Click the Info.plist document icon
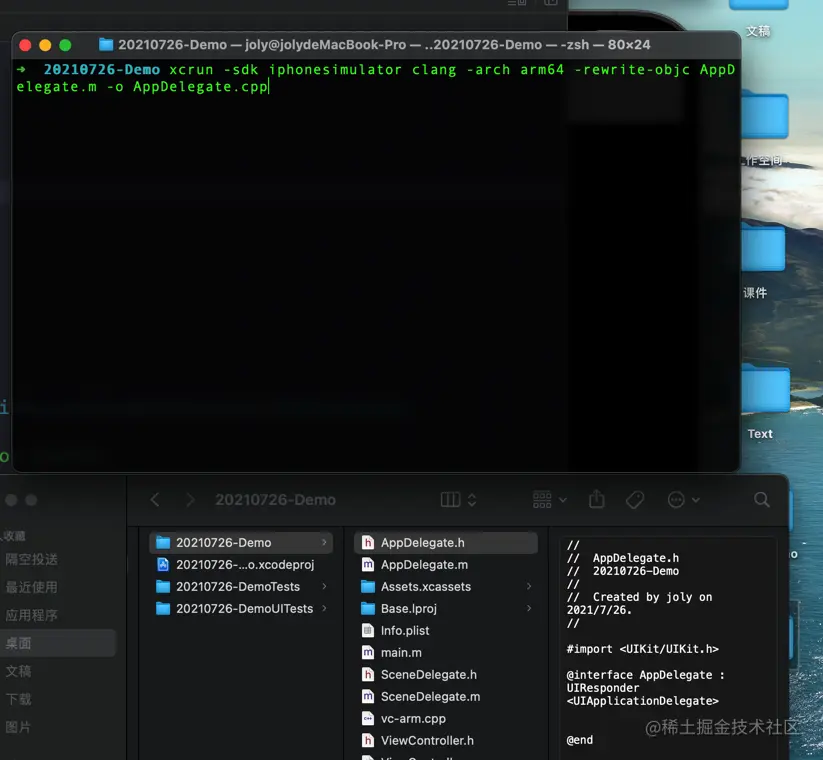 click(x=368, y=631)
